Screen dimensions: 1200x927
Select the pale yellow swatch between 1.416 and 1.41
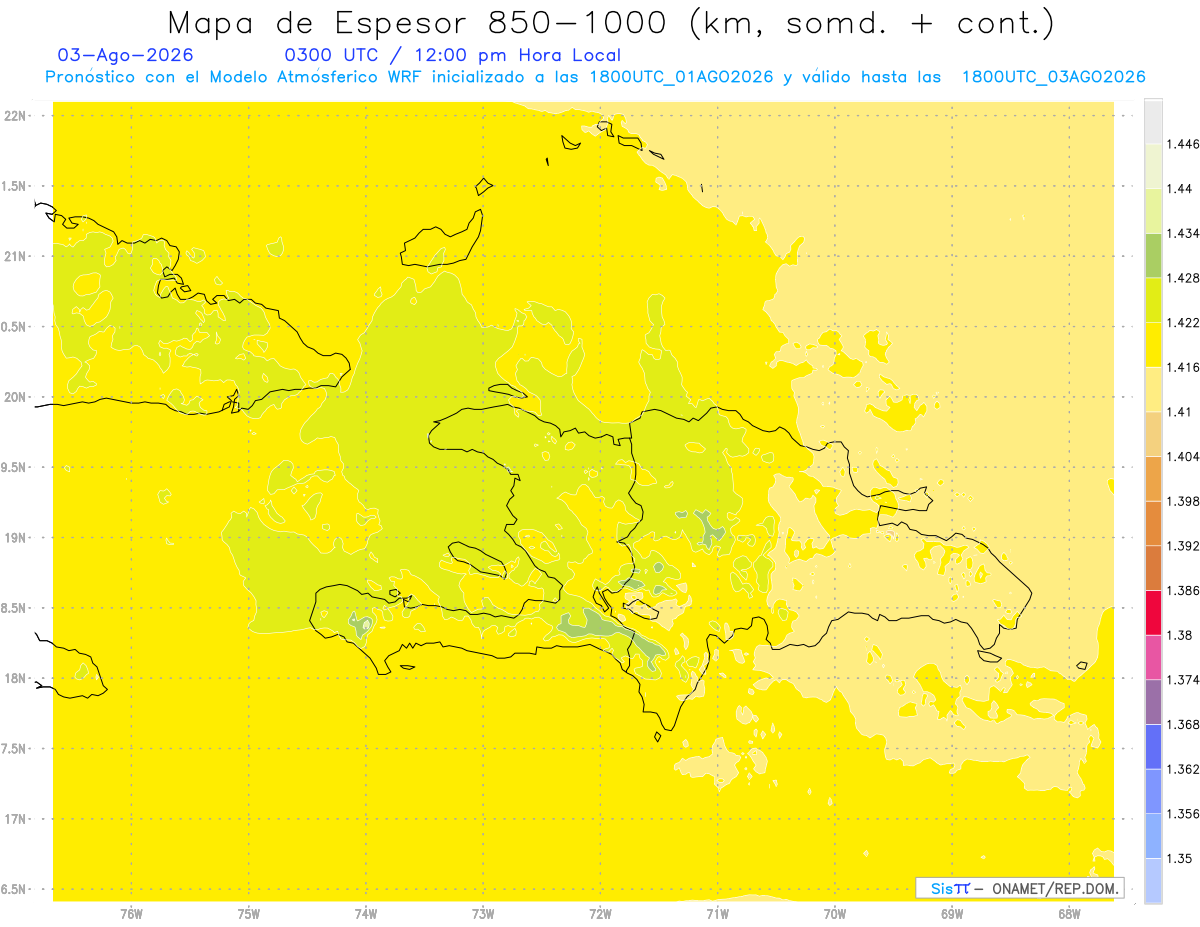coord(1153,389)
